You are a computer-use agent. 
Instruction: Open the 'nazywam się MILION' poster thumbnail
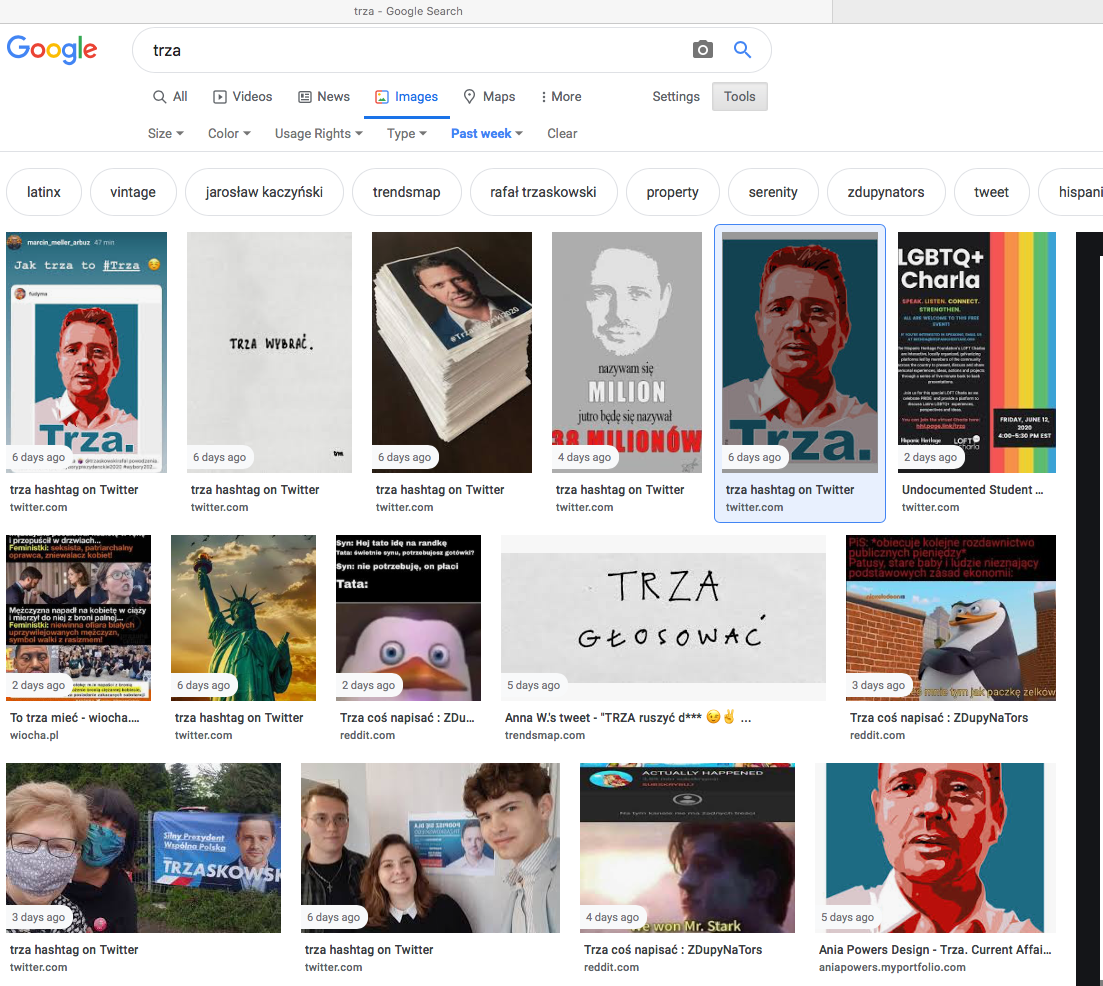pos(627,352)
